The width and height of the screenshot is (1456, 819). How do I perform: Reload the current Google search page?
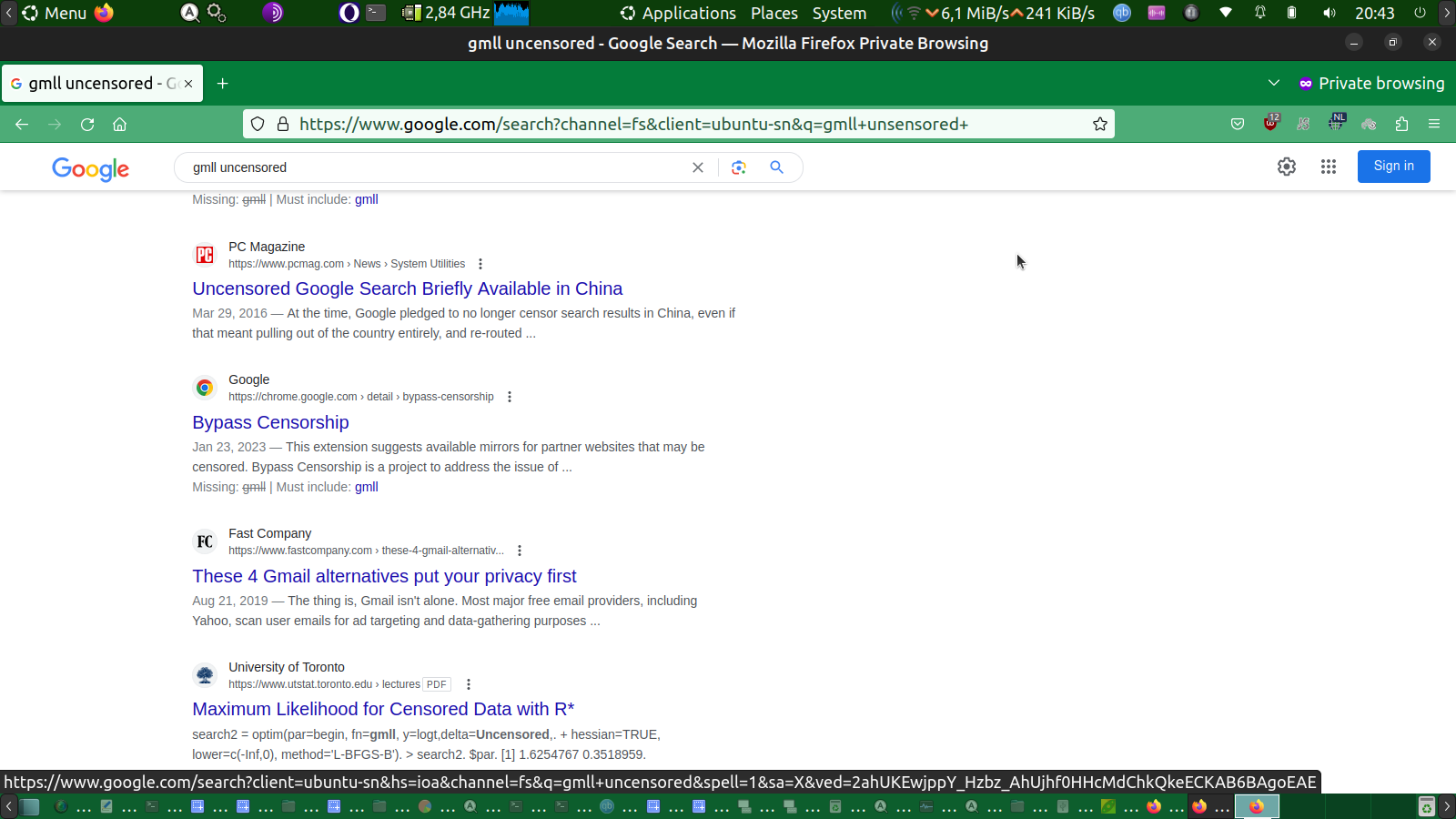(87, 124)
